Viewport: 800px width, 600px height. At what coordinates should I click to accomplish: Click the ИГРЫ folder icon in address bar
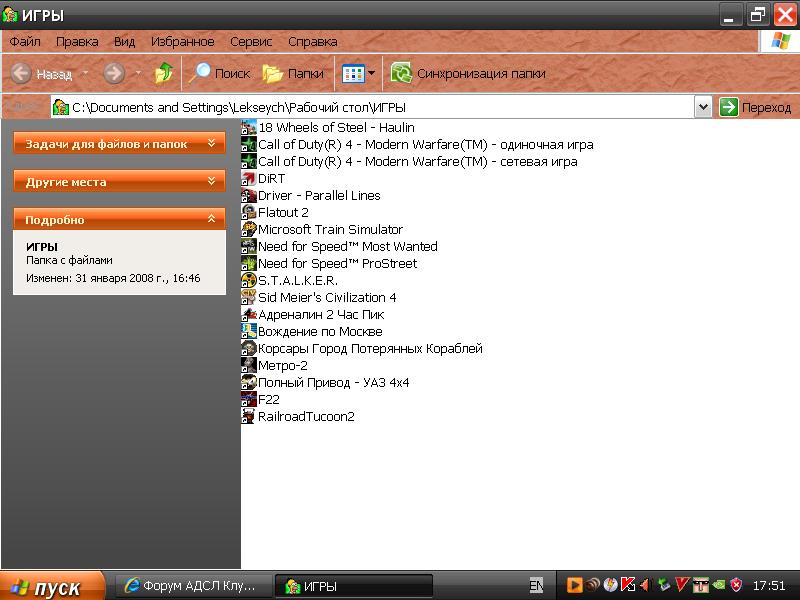coord(61,107)
